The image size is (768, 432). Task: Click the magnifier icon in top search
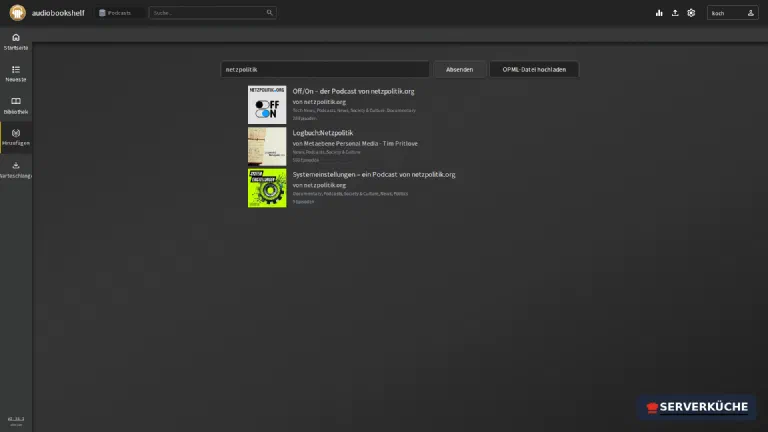[269, 13]
